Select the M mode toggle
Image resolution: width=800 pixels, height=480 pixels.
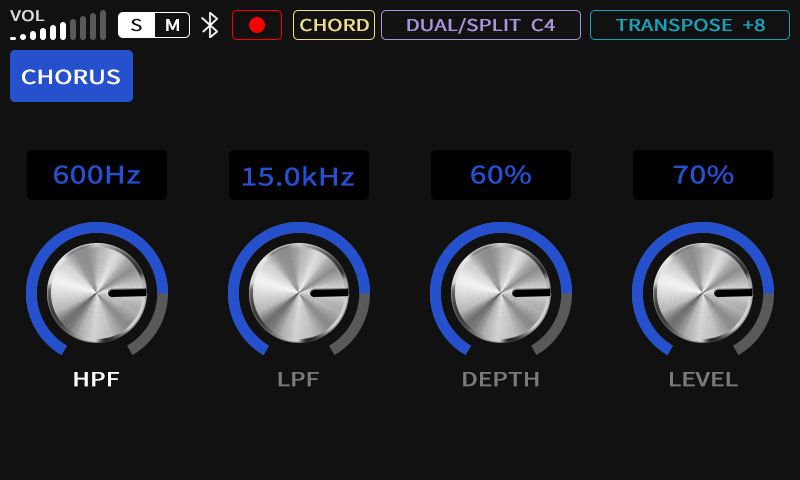(x=172, y=25)
